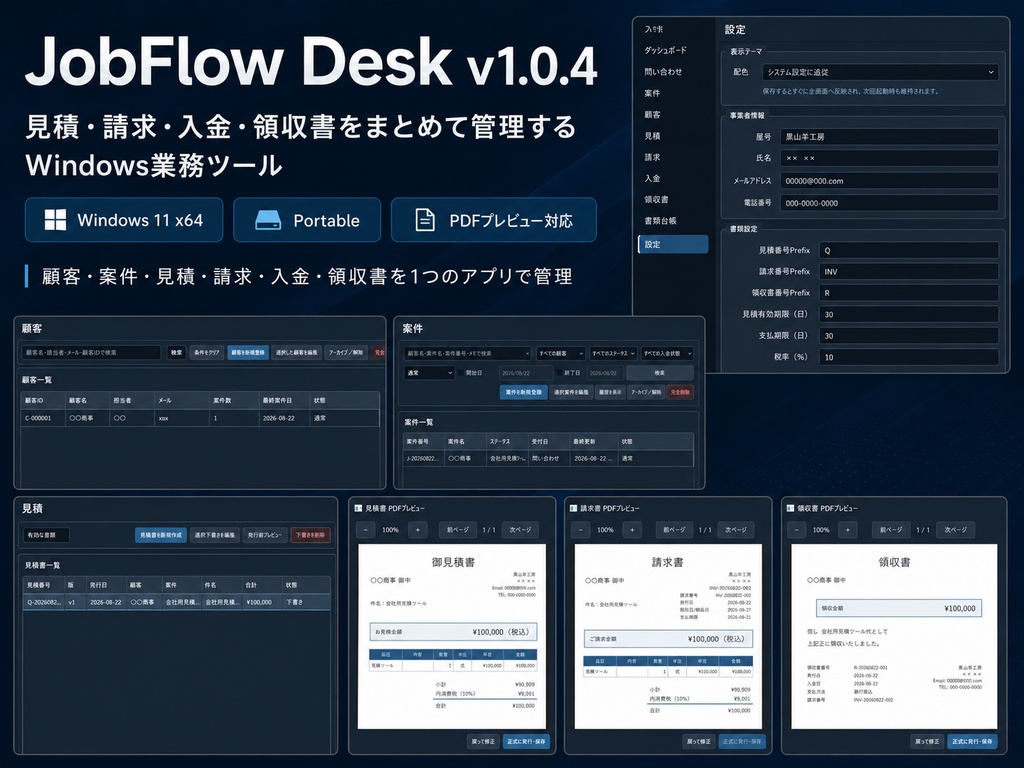The image size is (1024, 768).
Task: Click 戻って修正 in the 請求書 preview
Action: click(699, 741)
